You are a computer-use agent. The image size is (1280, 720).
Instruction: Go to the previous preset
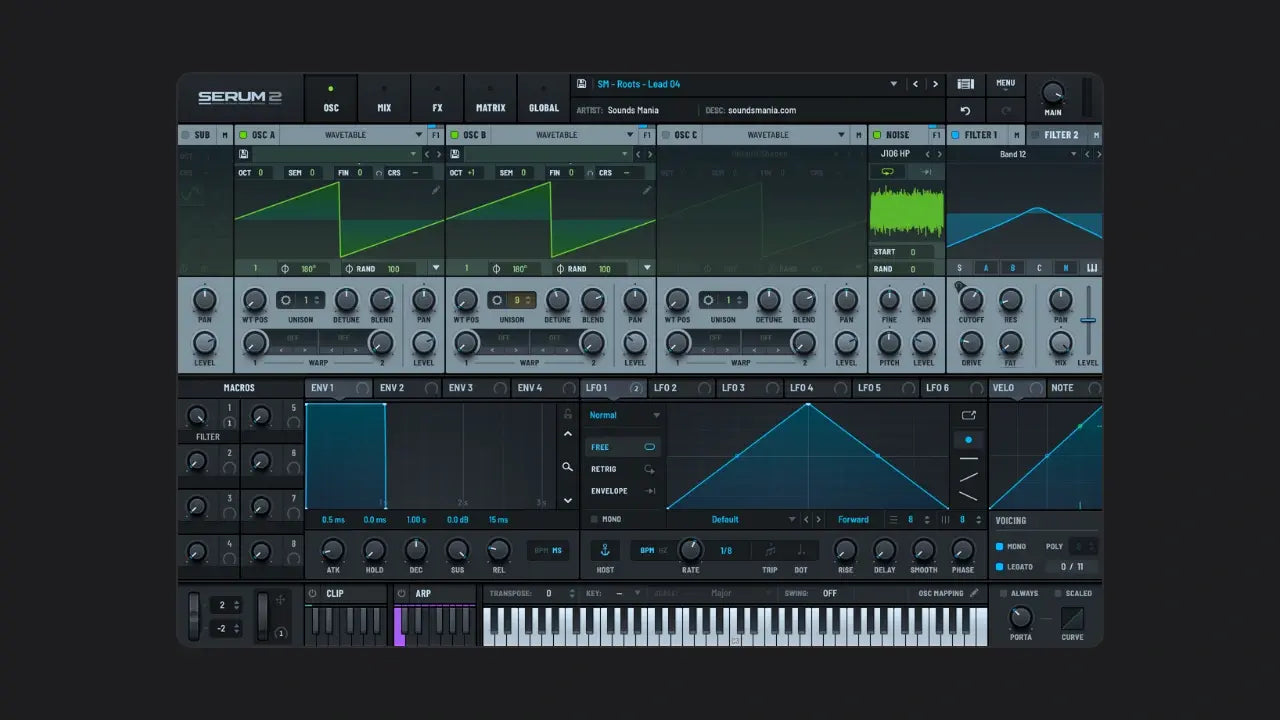pos(915,84)
